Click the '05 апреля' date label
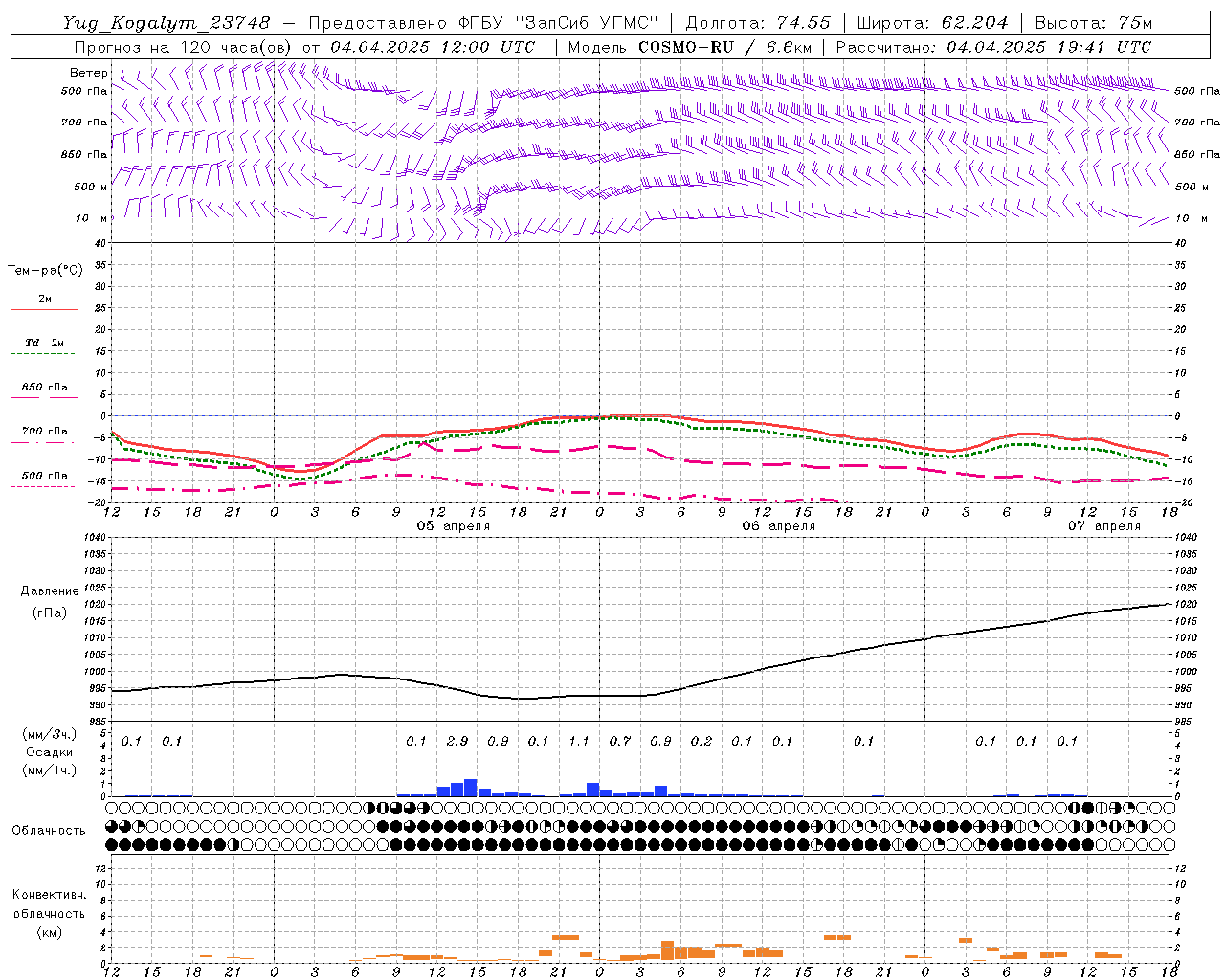1225x980 pixels. click(x=454, y=526)
